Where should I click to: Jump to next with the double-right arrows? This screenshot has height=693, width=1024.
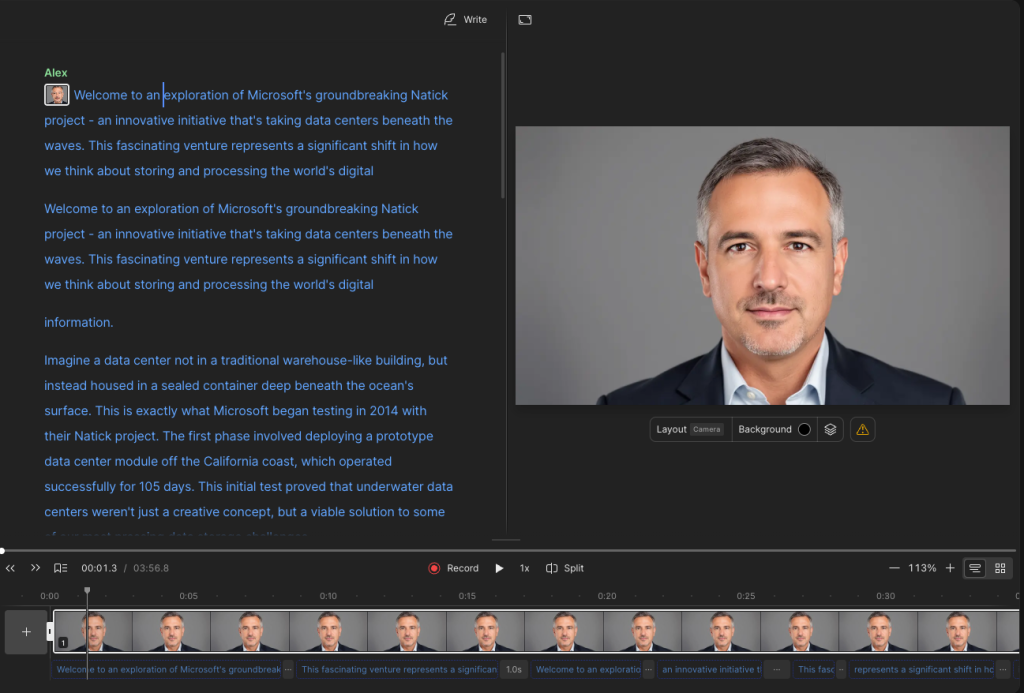[x=35, y=568]
